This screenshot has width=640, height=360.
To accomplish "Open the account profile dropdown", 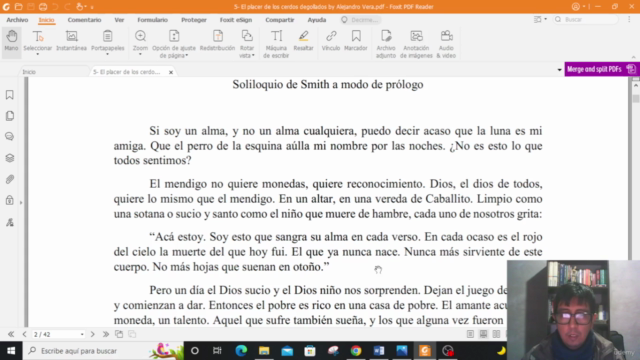I will pos(578,7).
